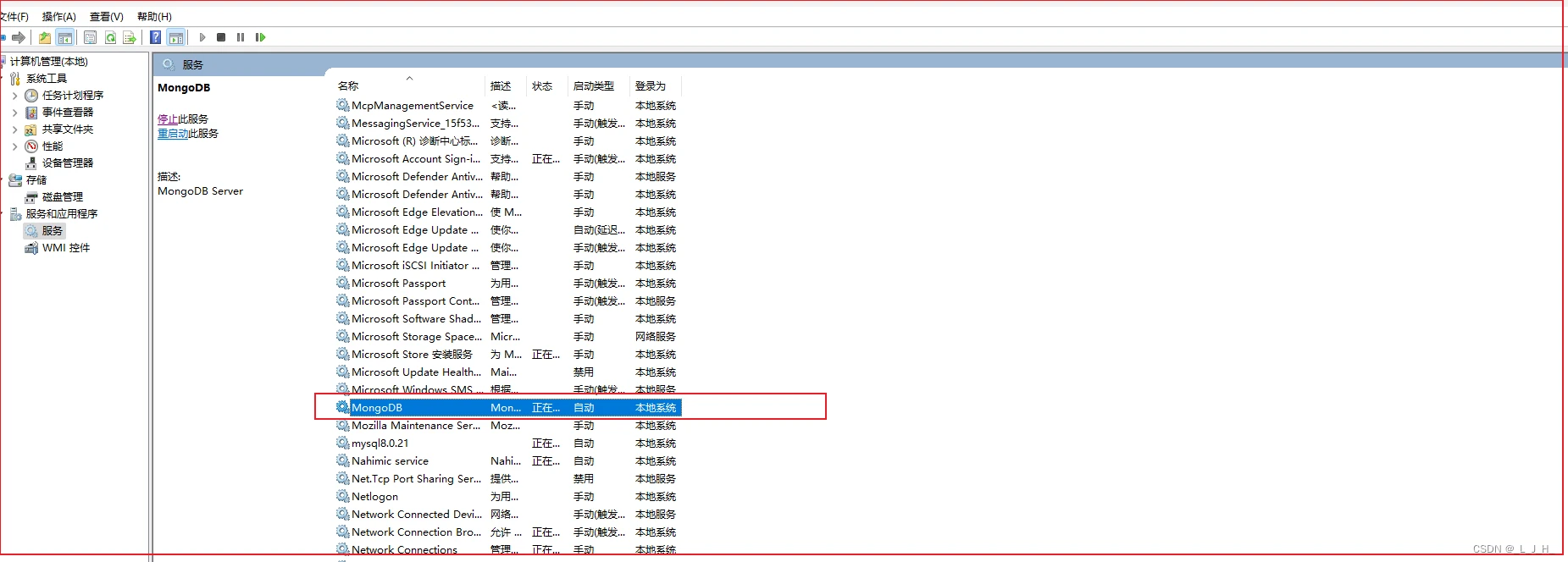Expand the 任务计划程序 tree node
1568x562 pixels.
[x=14, y=96]
